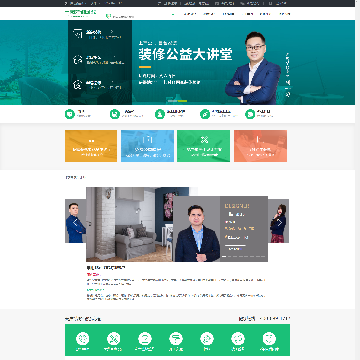Click the middle icon in dark banner panel
The width and height of the screenshot is (360, 360).
78,60
